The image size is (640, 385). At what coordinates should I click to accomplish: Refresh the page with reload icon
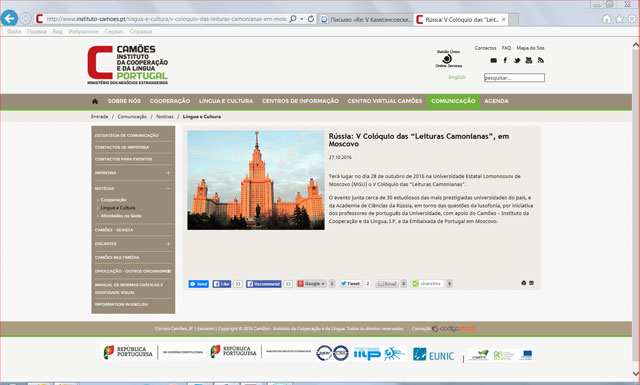click(x=311, y=19)
